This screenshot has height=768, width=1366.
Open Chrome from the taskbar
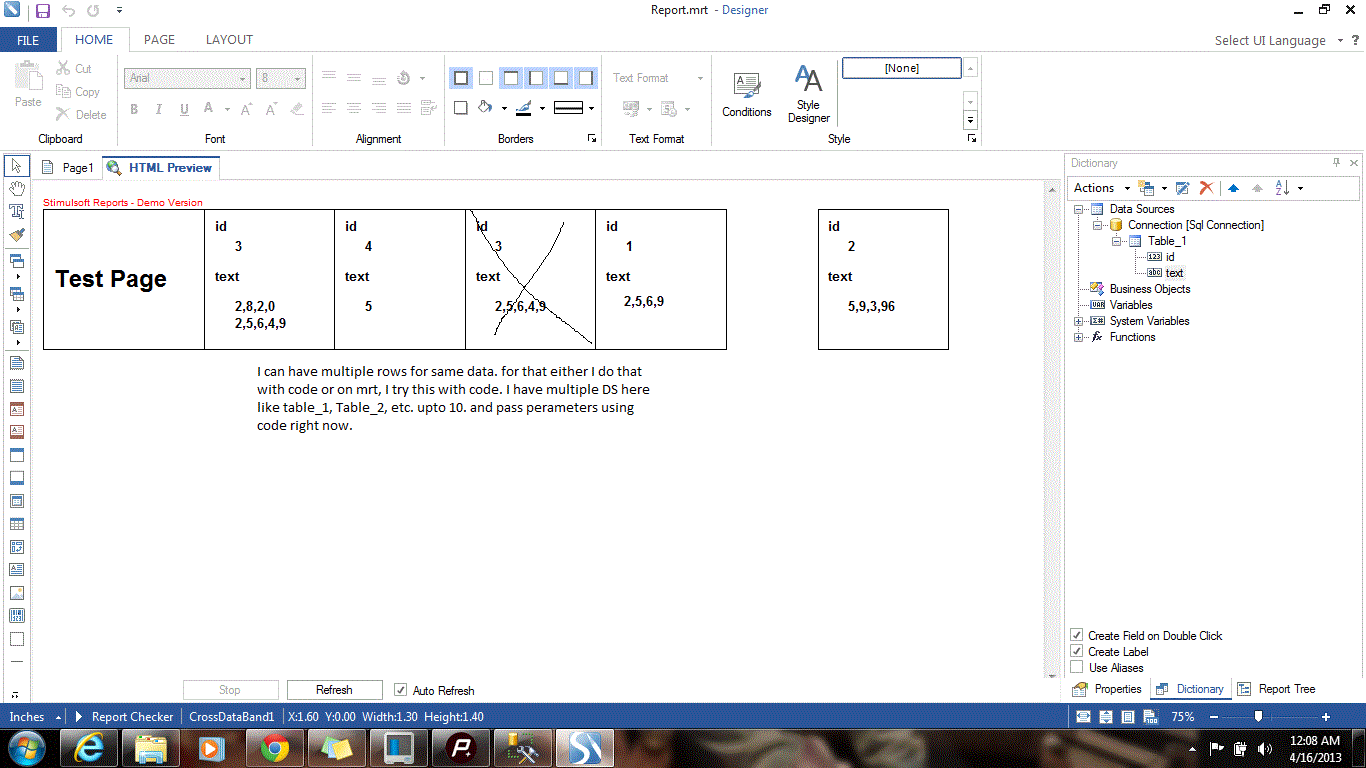coord(275,747)
